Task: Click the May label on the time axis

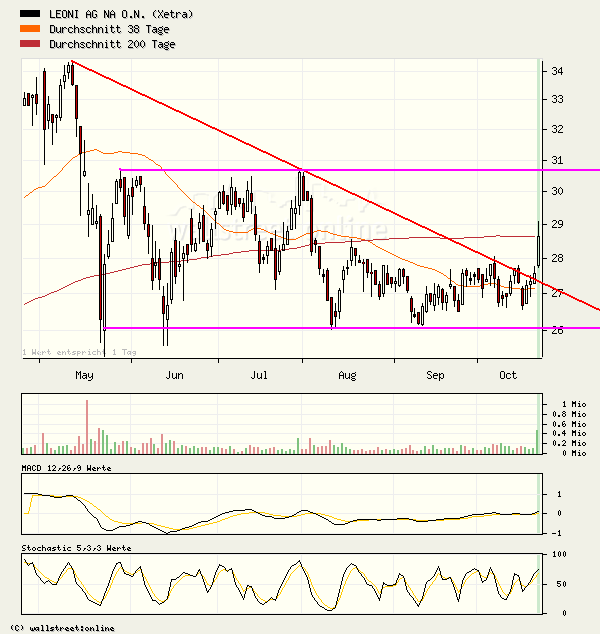Action: click(x=84, y=376)
